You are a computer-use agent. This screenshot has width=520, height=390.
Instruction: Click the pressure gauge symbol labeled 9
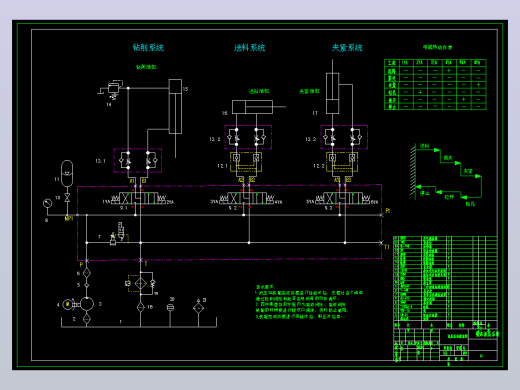48,203
